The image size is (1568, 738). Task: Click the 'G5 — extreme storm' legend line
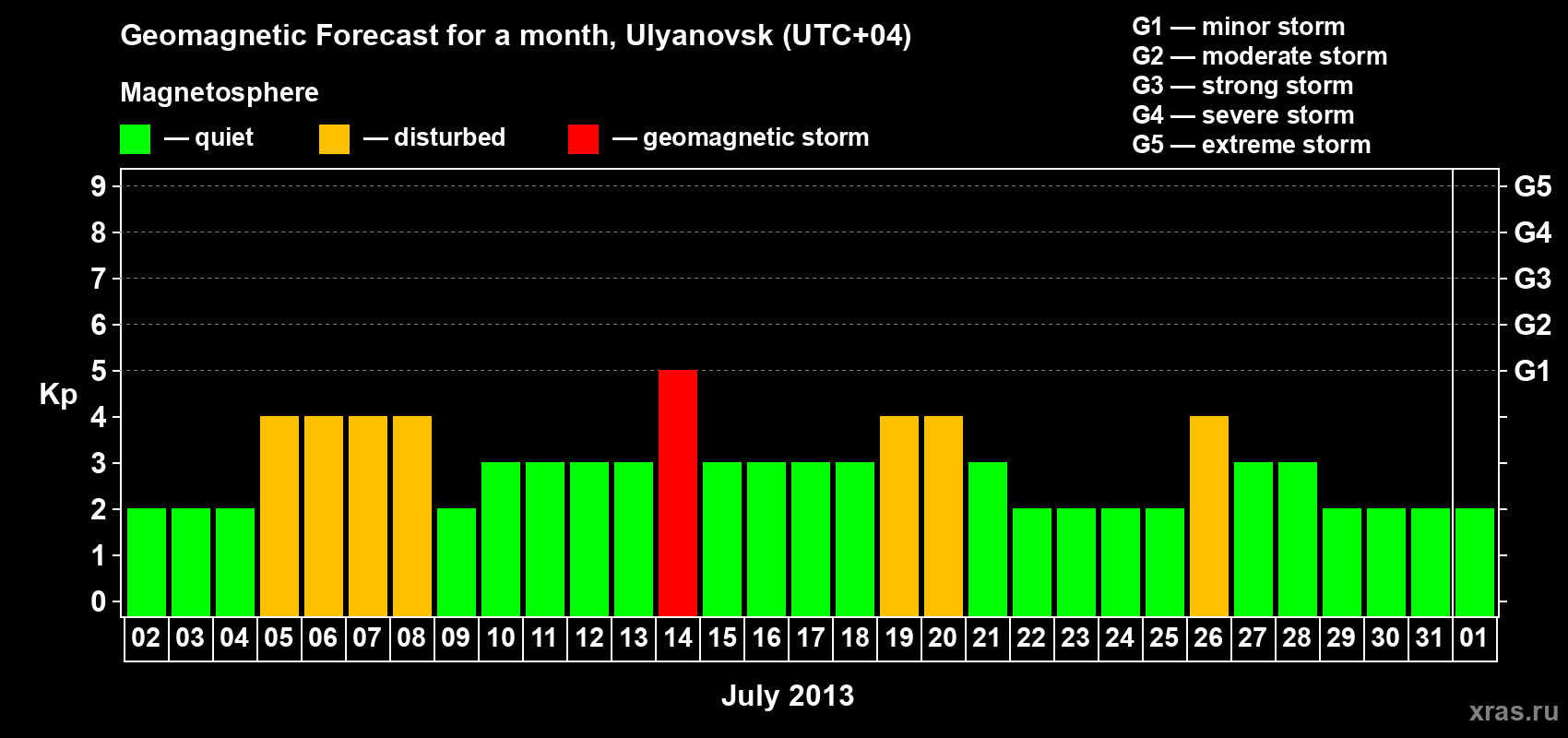1252,145
